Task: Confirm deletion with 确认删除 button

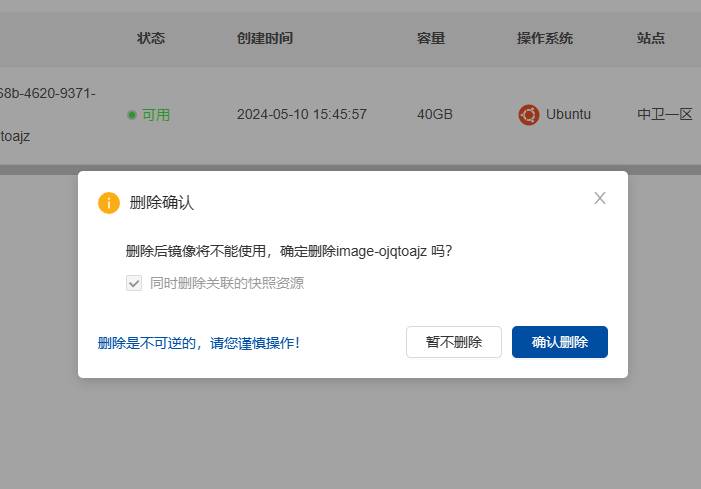Action: click(560, 342)
